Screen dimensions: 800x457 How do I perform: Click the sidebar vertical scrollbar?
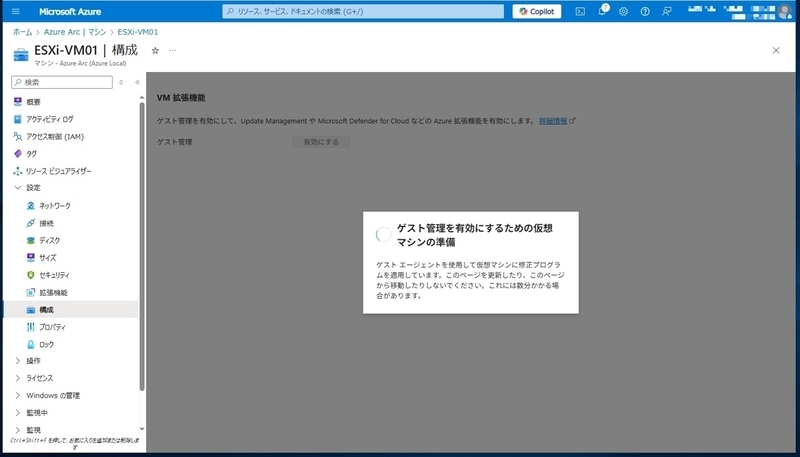(142, 246)
